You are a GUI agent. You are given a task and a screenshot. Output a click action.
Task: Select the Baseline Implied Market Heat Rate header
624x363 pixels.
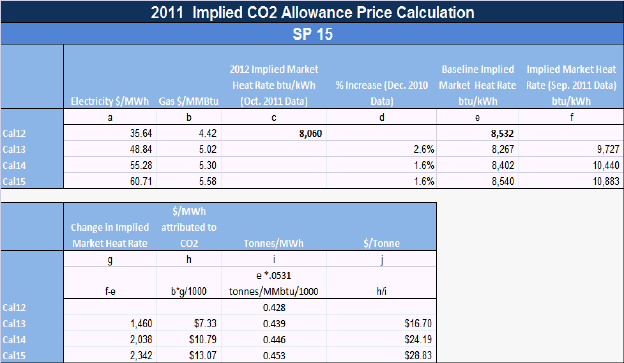pos(478,85)
